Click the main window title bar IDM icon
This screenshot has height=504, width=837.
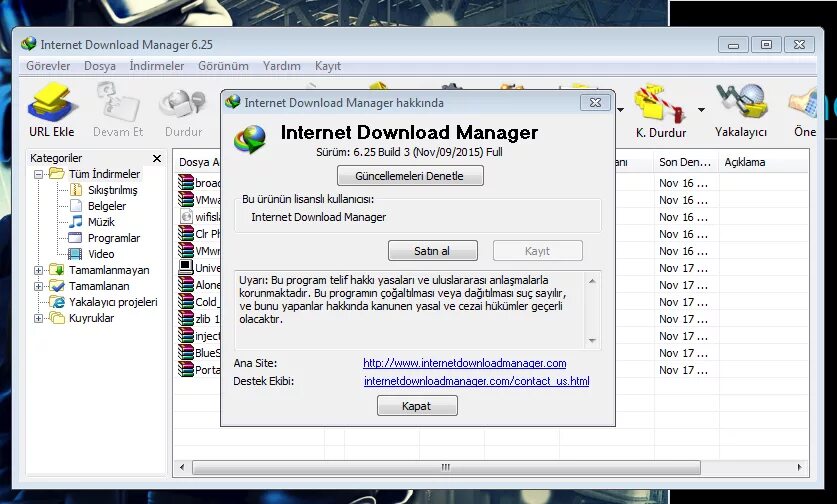coord(29,44)
